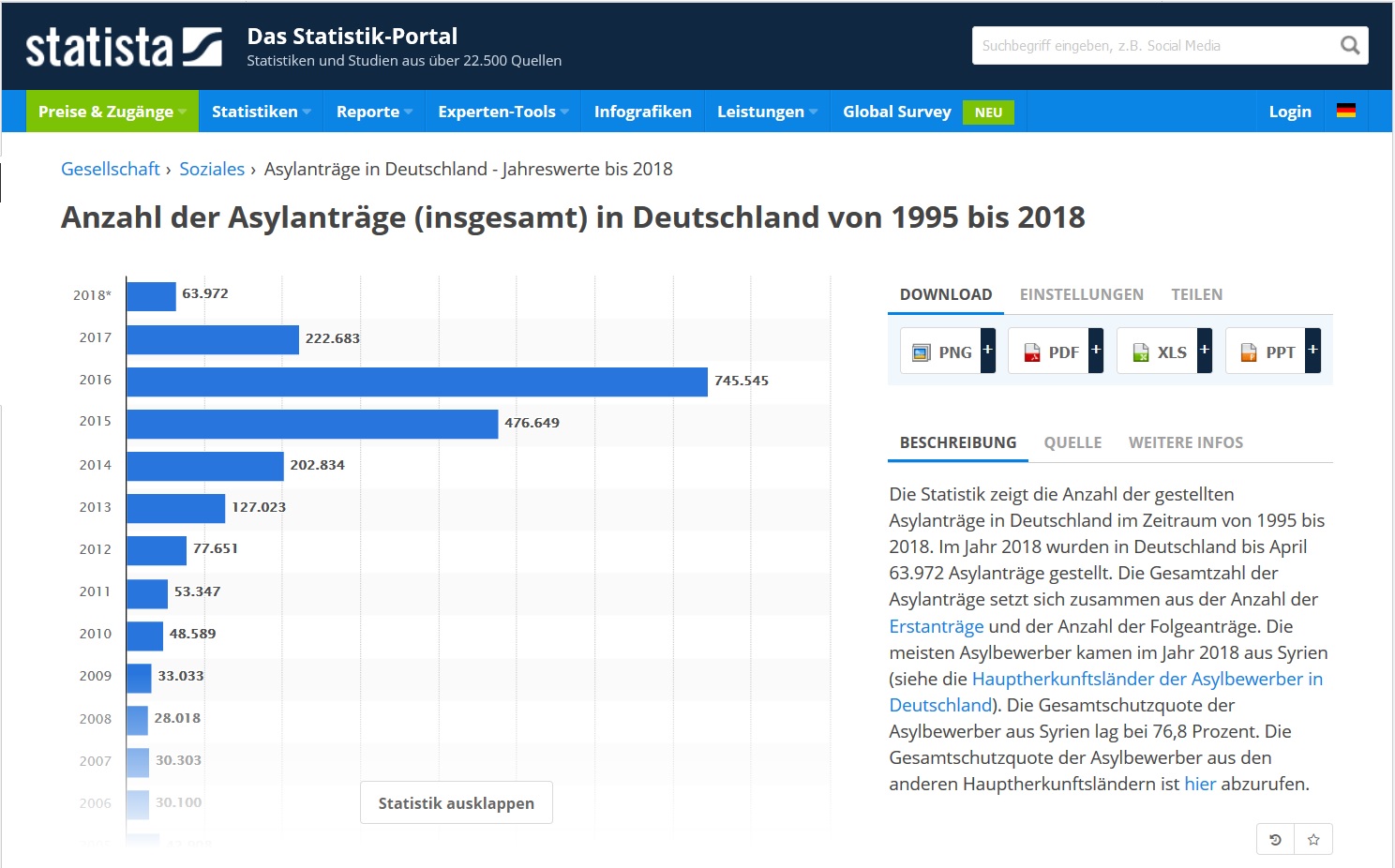The height and width of the screenshot is (868, 1395).
Task: Click the 2016 bar showing 745.545
Action: click(417, 382)
